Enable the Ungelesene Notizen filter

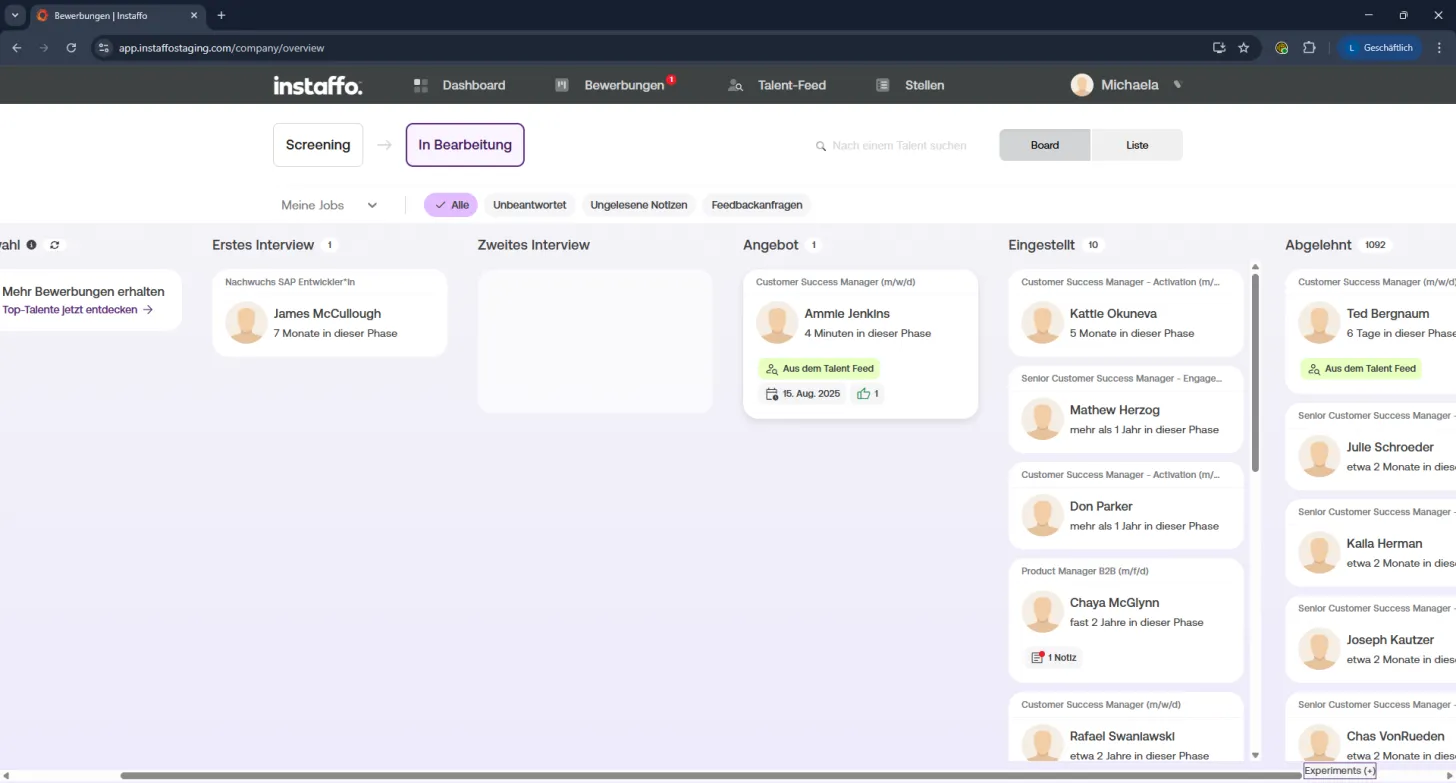pos(639,205)
